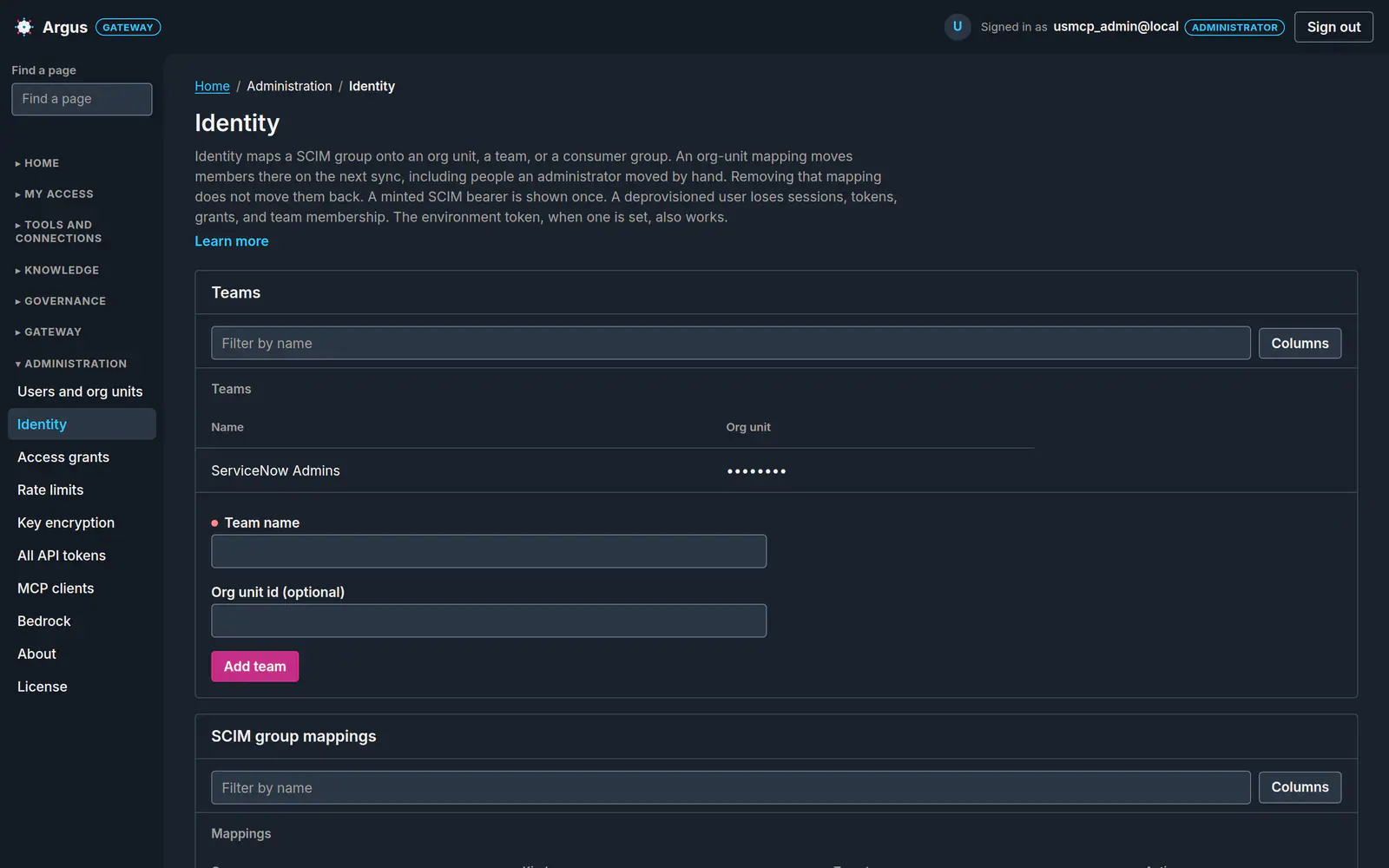The image size is (1389, 868).
Task: Expand the My Access sidebar section
Action: point(54,194)
